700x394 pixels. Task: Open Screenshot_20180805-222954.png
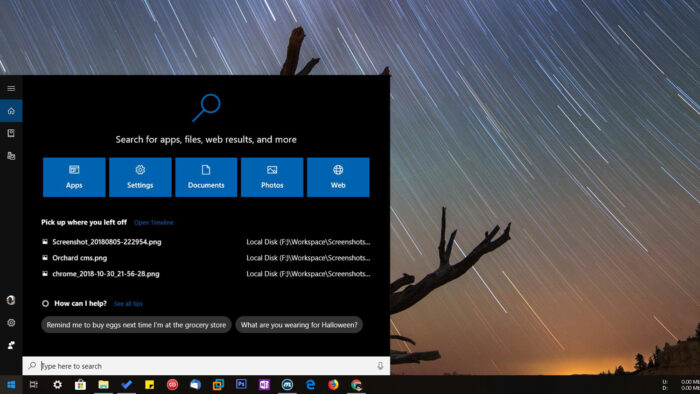point(206,242)
